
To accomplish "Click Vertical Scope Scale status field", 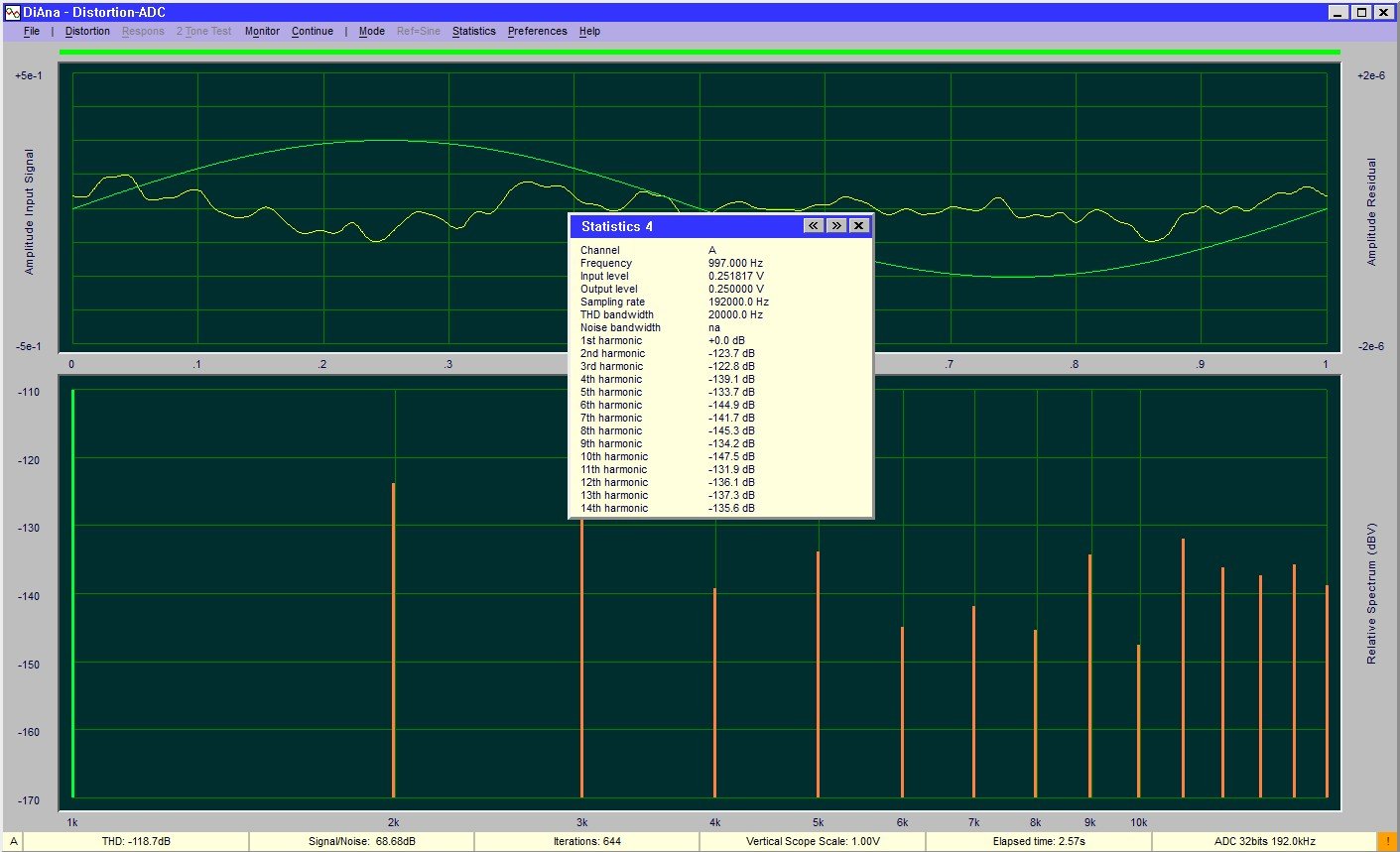I will (x=812, y=841).
